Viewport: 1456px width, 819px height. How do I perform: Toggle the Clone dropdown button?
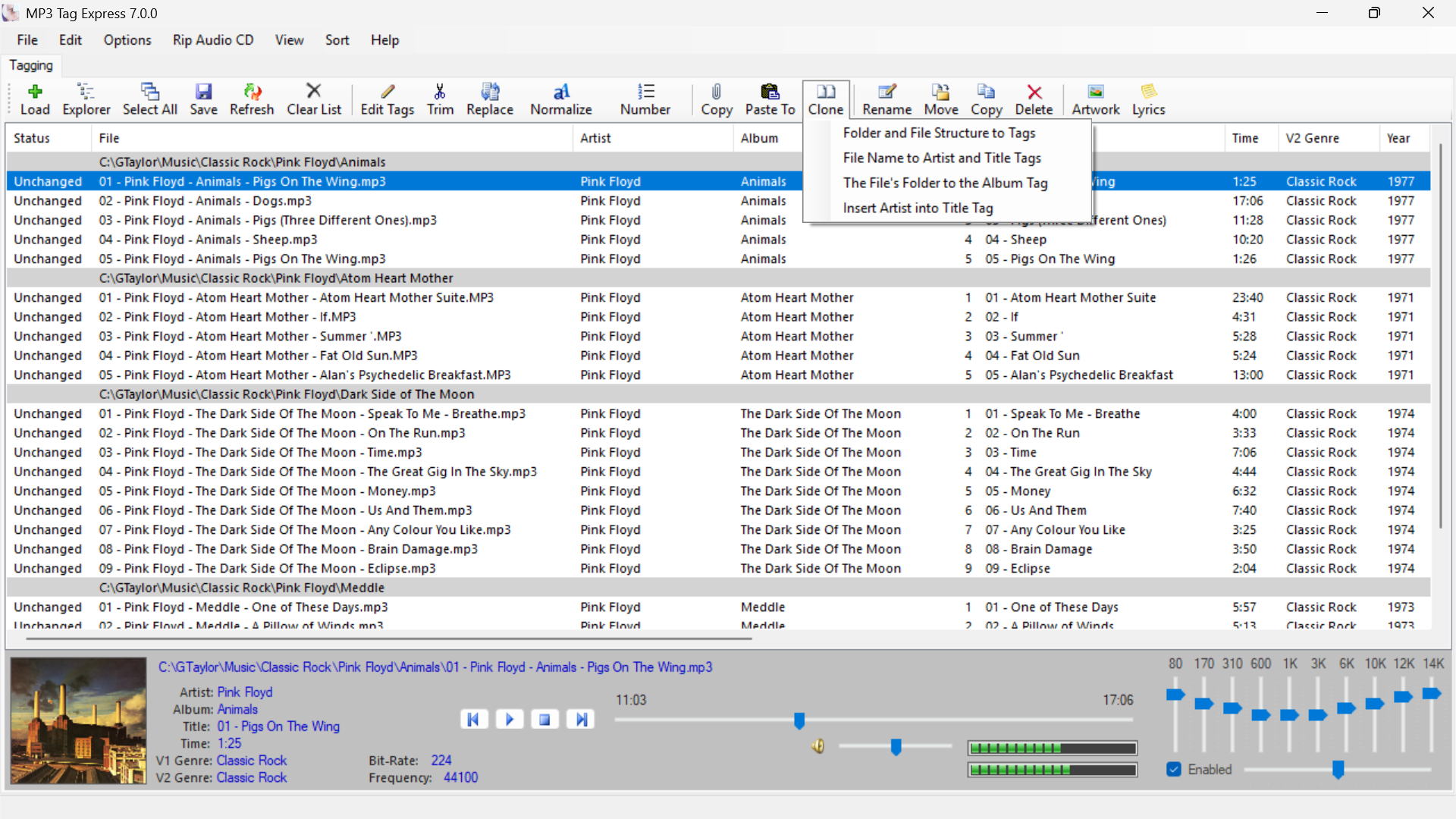click(x=826, y=99)
